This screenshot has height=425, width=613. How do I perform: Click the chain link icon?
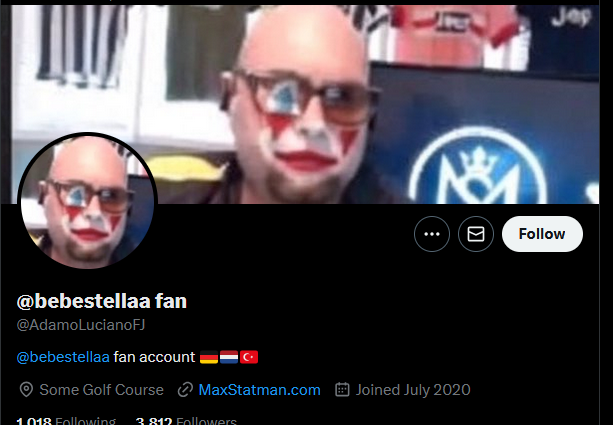(185, 390)
